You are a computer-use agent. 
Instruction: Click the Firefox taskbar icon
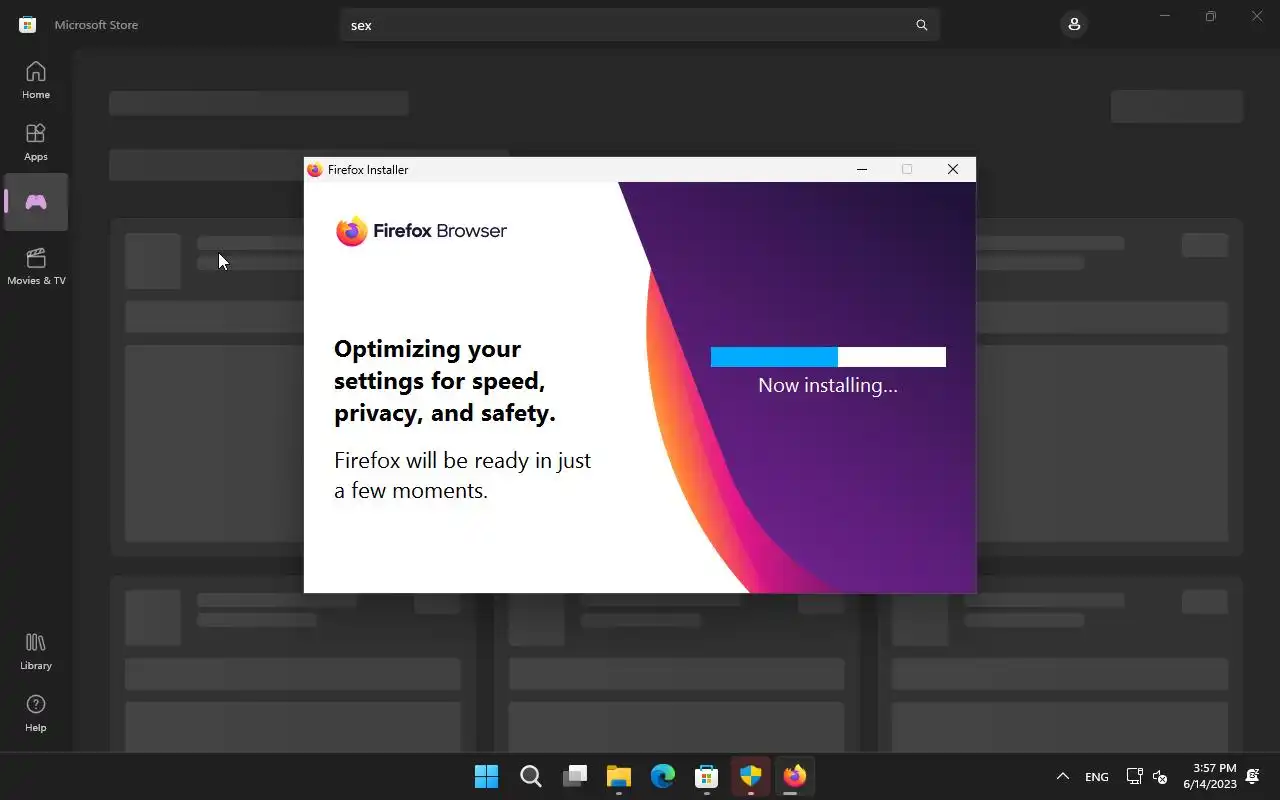[795, 776]
